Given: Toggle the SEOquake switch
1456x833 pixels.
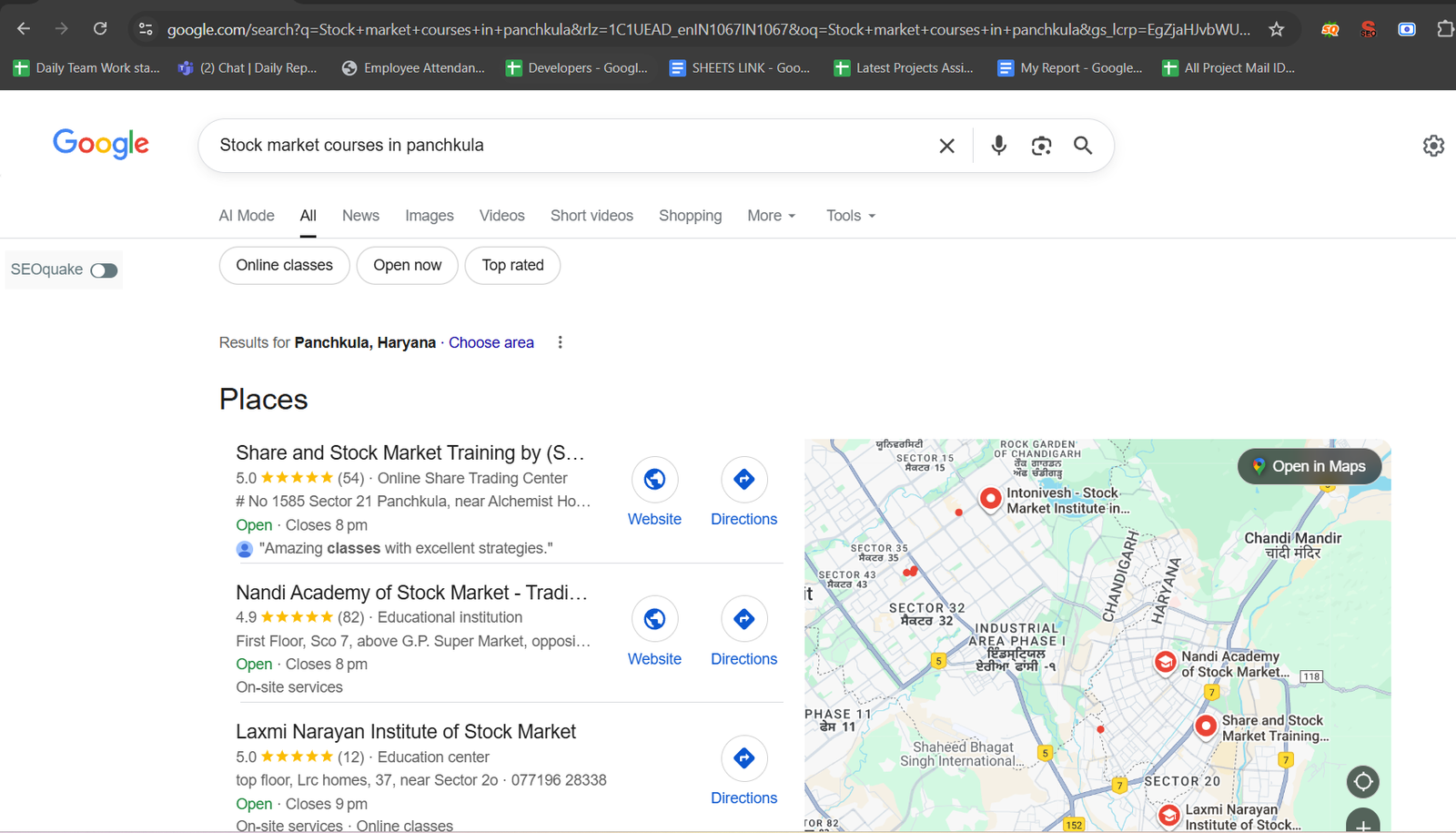Looking at the screenshot, I should pos(104,270).
